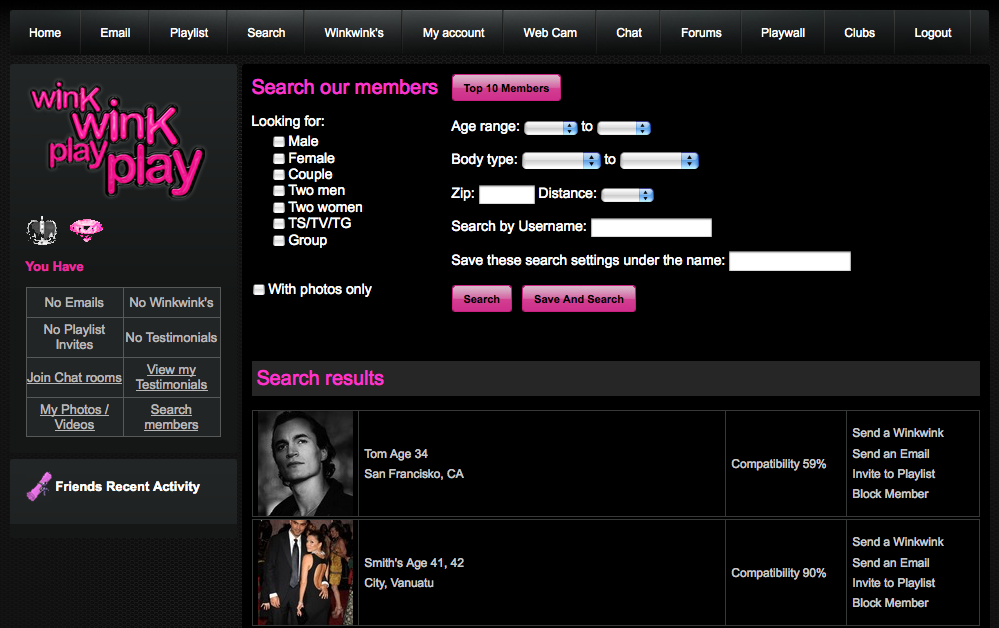Open the Smith's couple profile photo
Viewport: 999px width, 628px height.
pos(305,572)
